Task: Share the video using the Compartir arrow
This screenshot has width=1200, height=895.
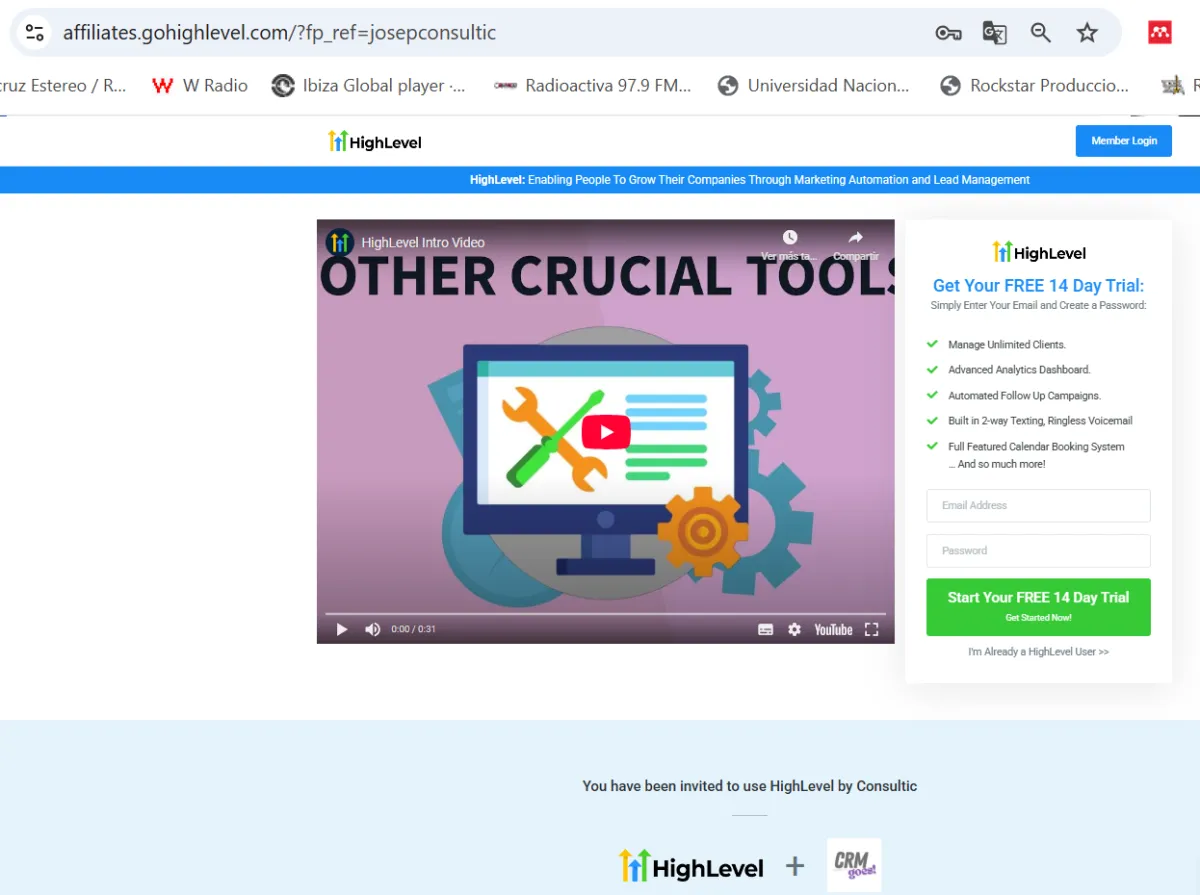Action: pyautogui.click(x=856, y=238)
